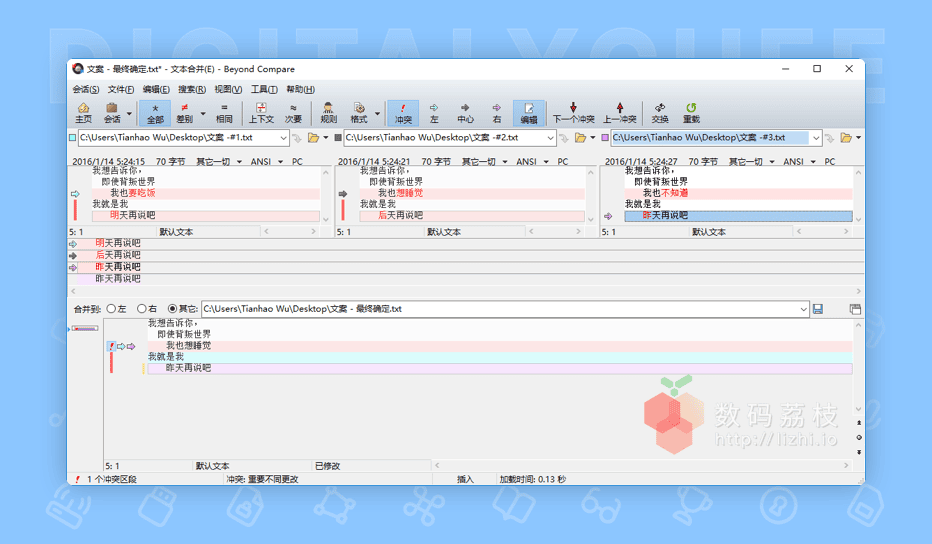The image size is (932, 544).
Task: Toggle 次要 minor differences
Action: (x=293, y=112)
